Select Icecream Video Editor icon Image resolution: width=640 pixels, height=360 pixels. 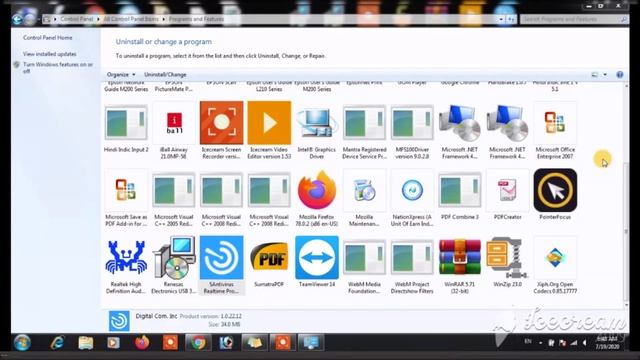[269, 123]
